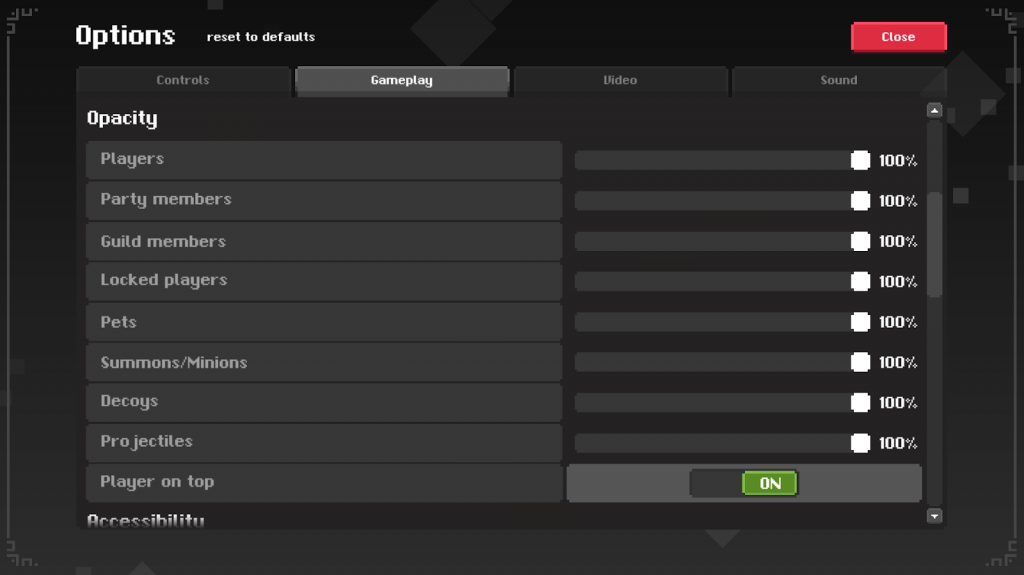Viewport: 1024px width, 575px height.
Task: Click the Decoys opacity slider handle
Action: 860,403
